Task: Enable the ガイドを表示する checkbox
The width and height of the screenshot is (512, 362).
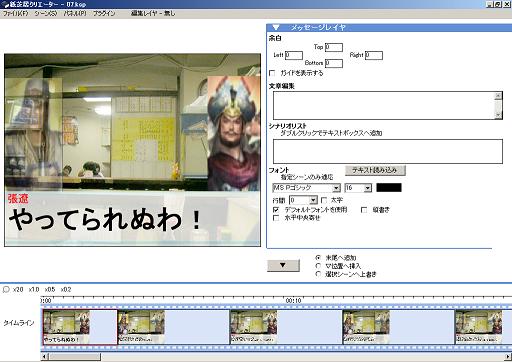Action: 272,73
